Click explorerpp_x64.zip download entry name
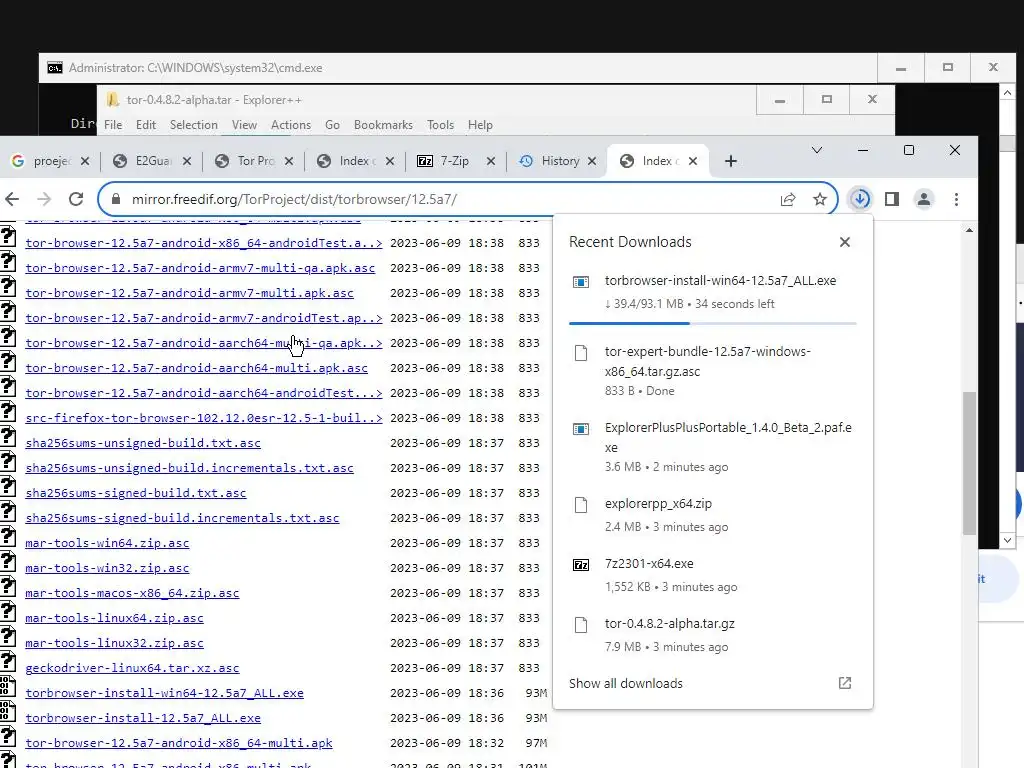The image size is (1024, 768). (658, 504)
